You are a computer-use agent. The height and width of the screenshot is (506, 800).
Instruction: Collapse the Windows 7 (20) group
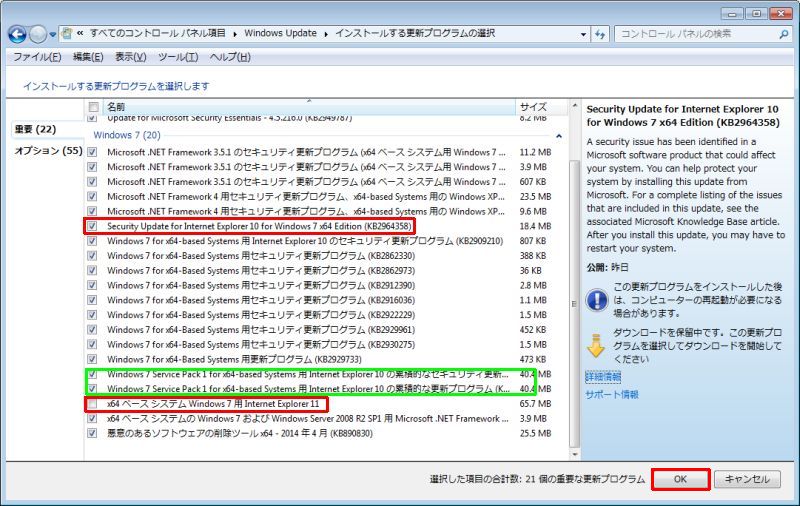point(126,135)
